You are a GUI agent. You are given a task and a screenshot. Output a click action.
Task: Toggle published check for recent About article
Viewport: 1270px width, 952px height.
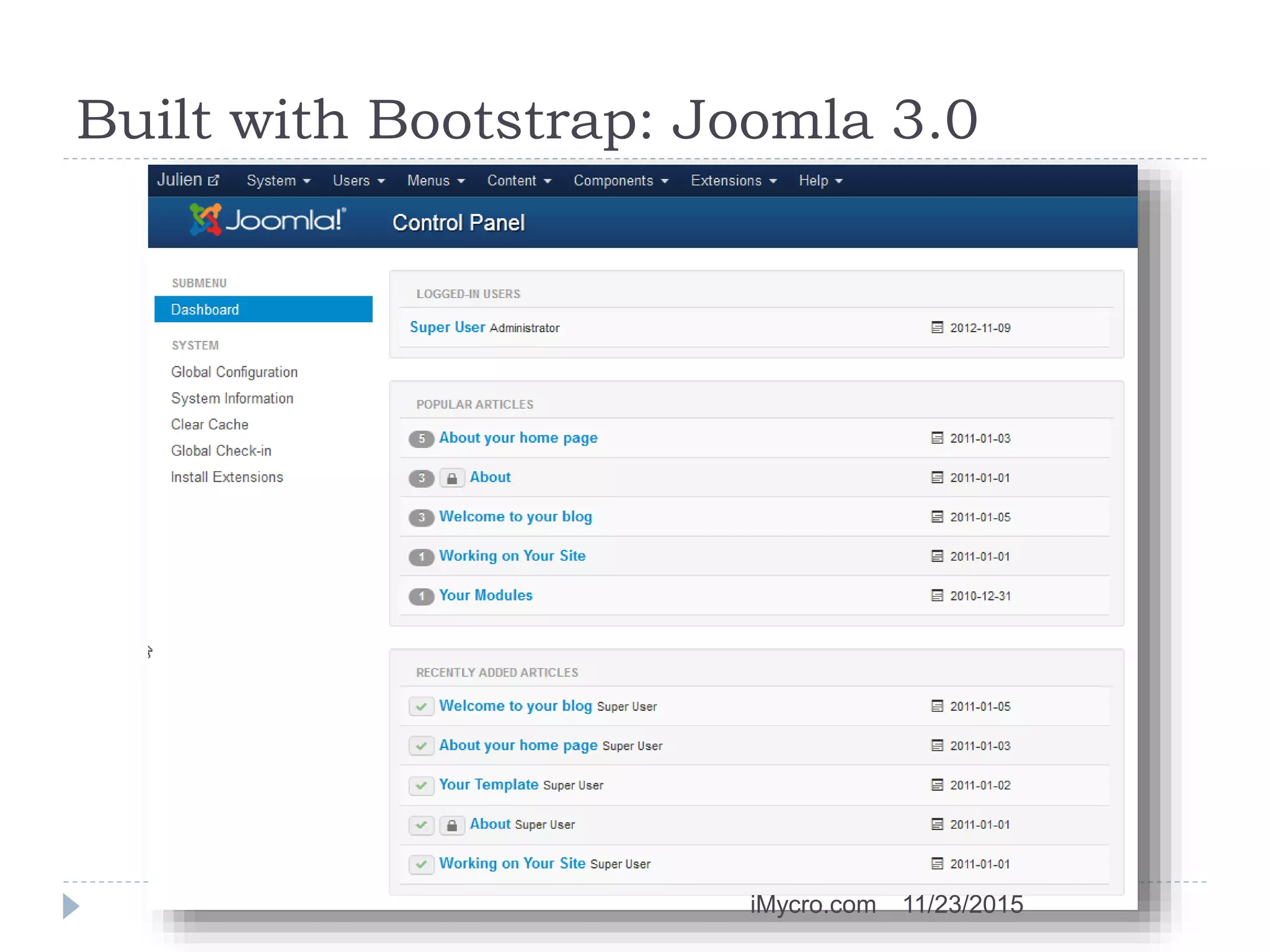[x=421, y=825]
